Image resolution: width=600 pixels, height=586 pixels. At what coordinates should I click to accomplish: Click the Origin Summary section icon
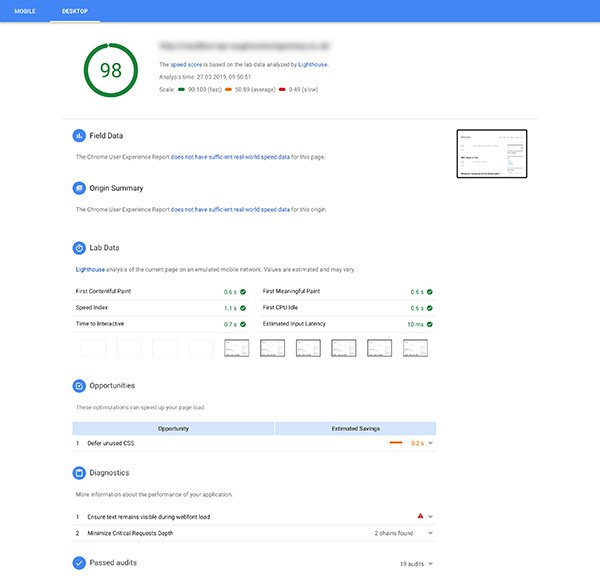(x=79, y=188)
